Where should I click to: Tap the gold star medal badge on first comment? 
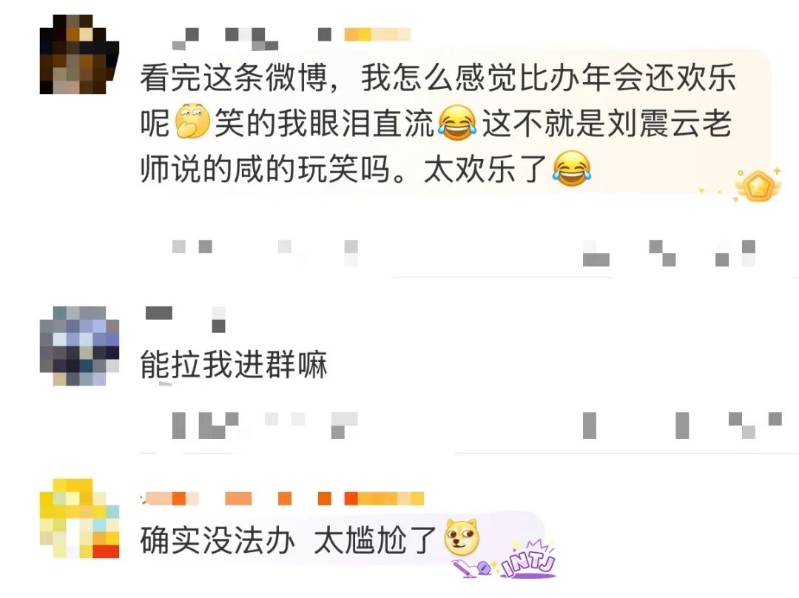pyautogui.click(x=757, y=185)
